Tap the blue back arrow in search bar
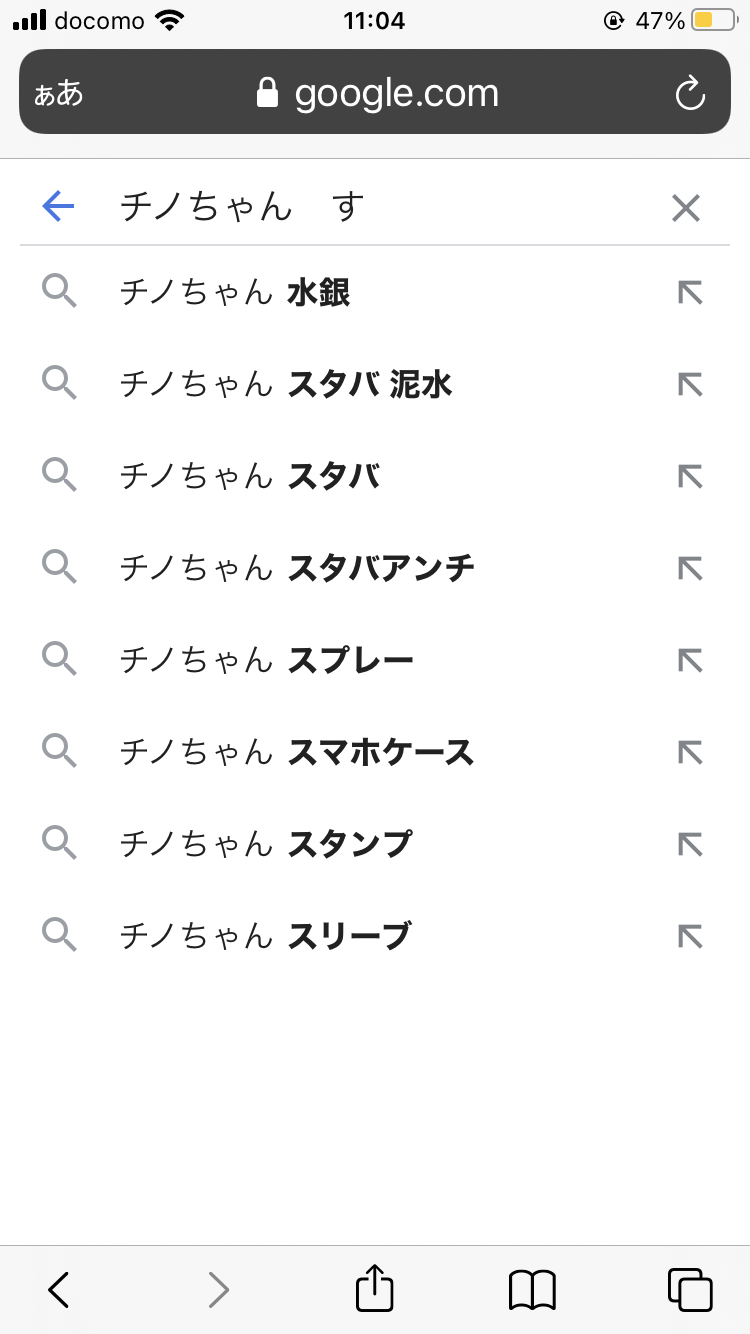The image size is (750, 1334). (58, 207)
